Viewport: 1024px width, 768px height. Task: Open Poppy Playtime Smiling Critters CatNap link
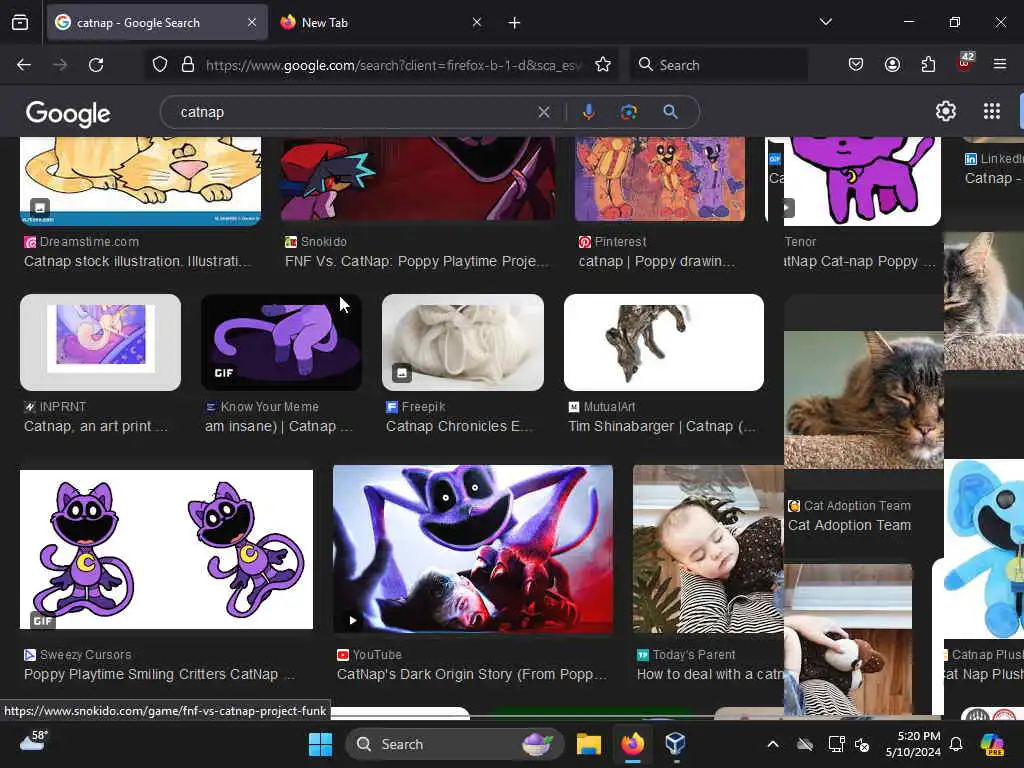click(x=159, y=674)
